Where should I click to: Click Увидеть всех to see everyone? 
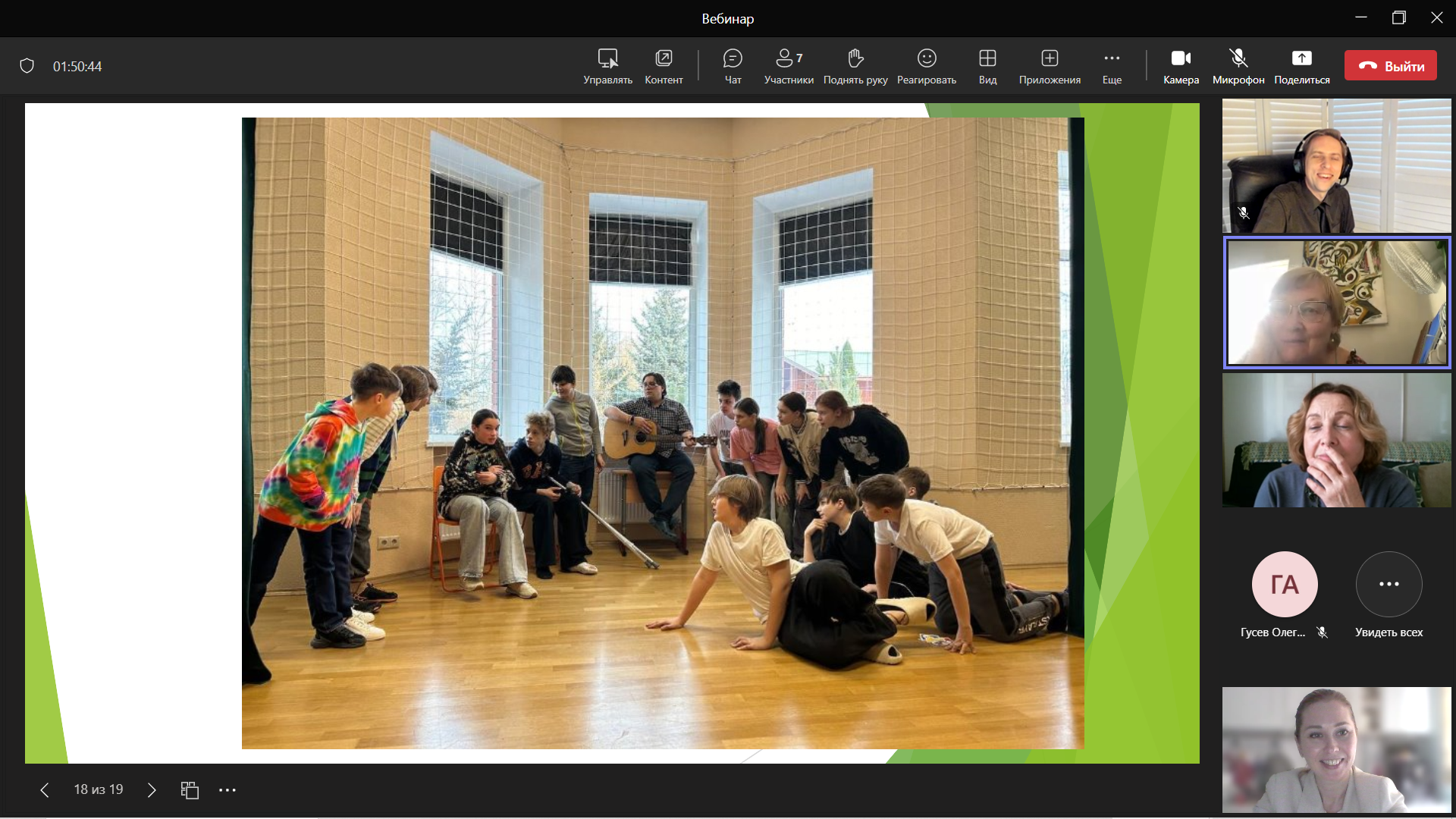coord(1389,585)
